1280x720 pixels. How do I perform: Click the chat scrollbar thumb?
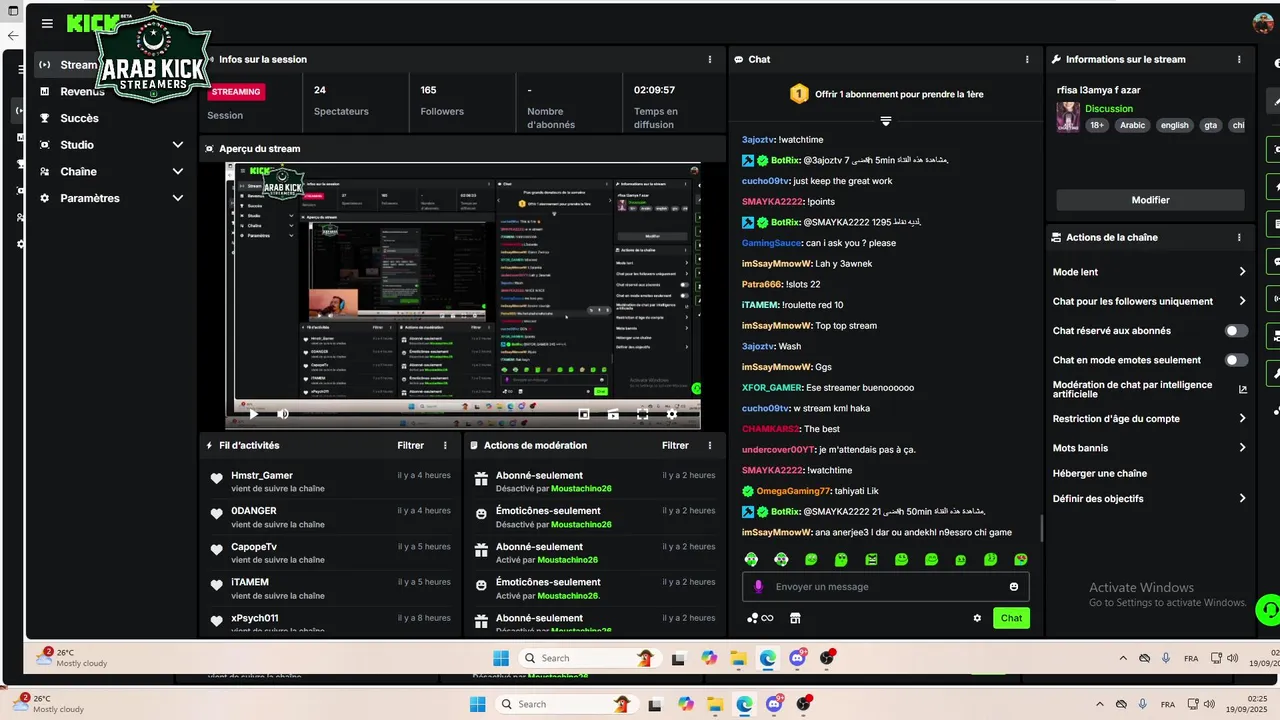click(x=1042, y=528)
